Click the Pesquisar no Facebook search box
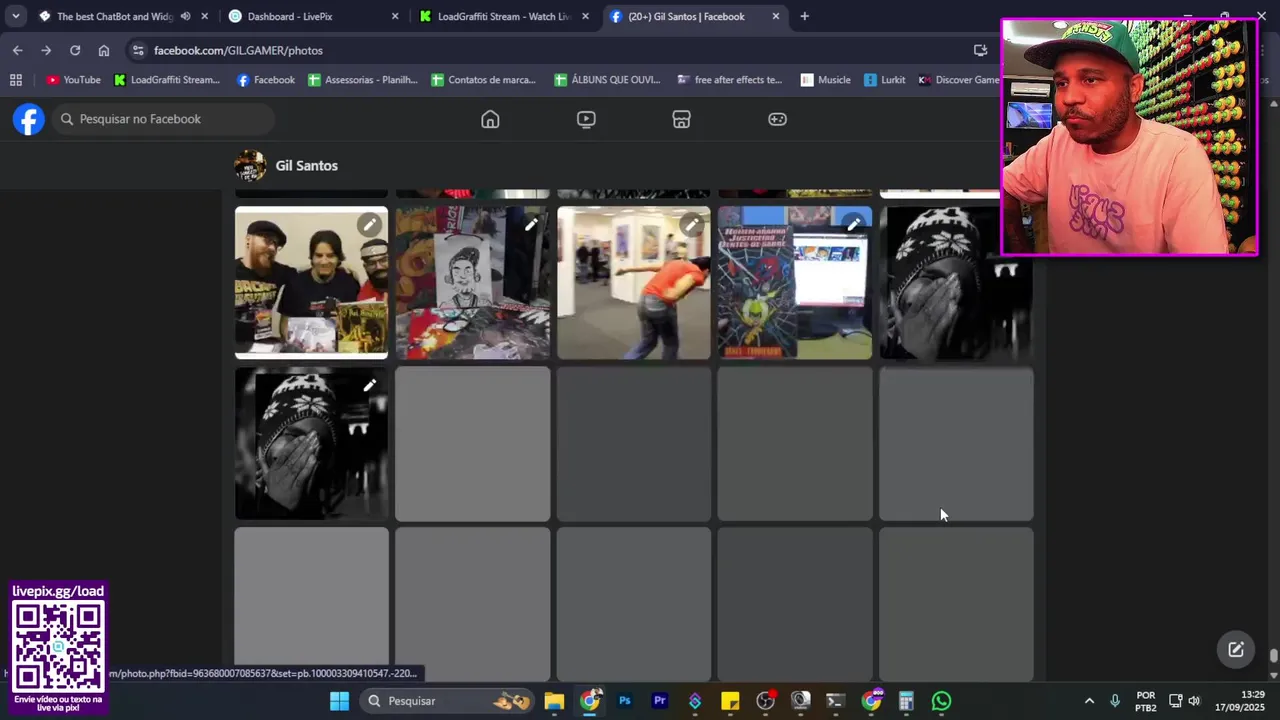Viewport: 1280px width, 720px height. (164, 119)
